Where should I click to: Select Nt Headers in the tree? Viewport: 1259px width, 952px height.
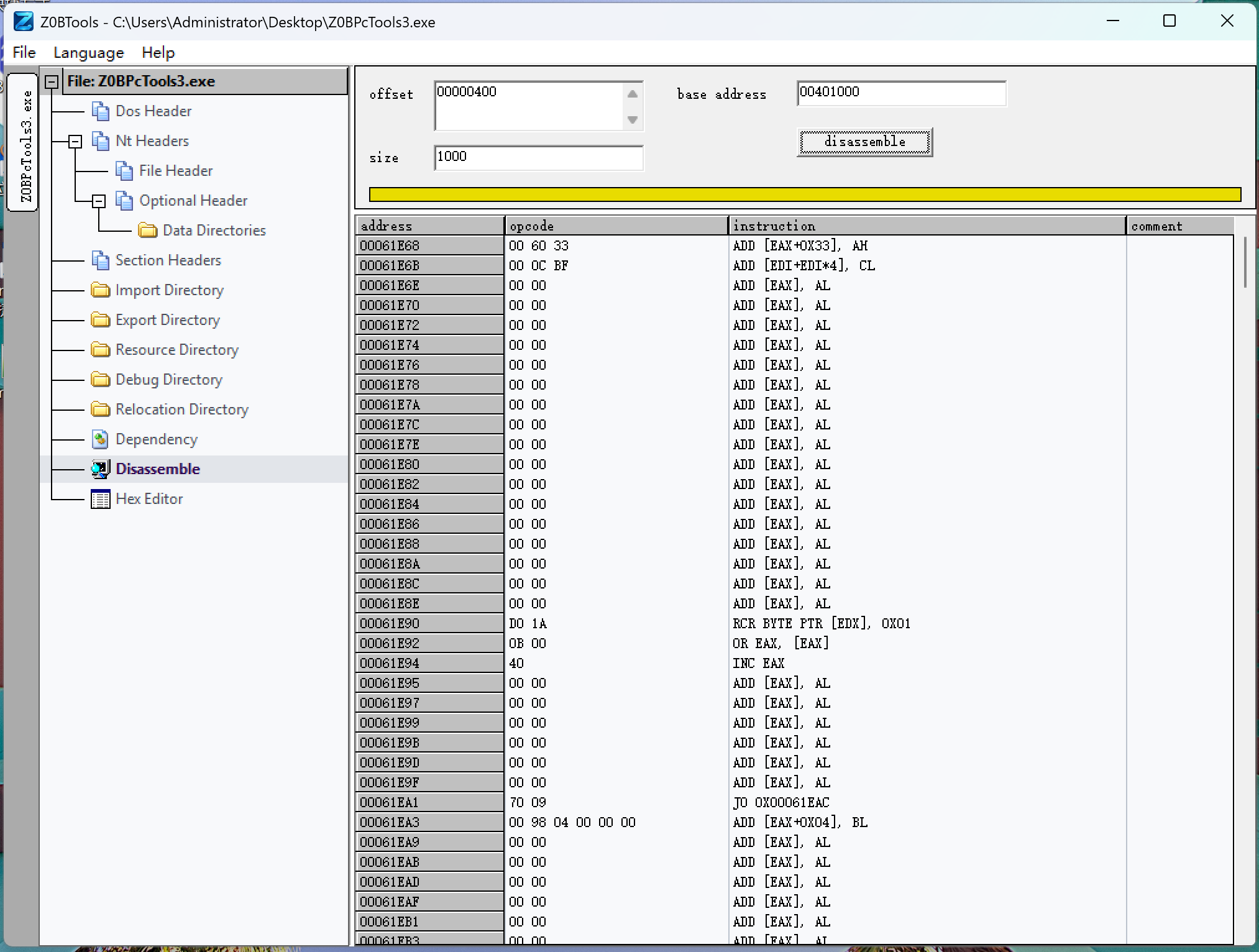coord(152,141)
